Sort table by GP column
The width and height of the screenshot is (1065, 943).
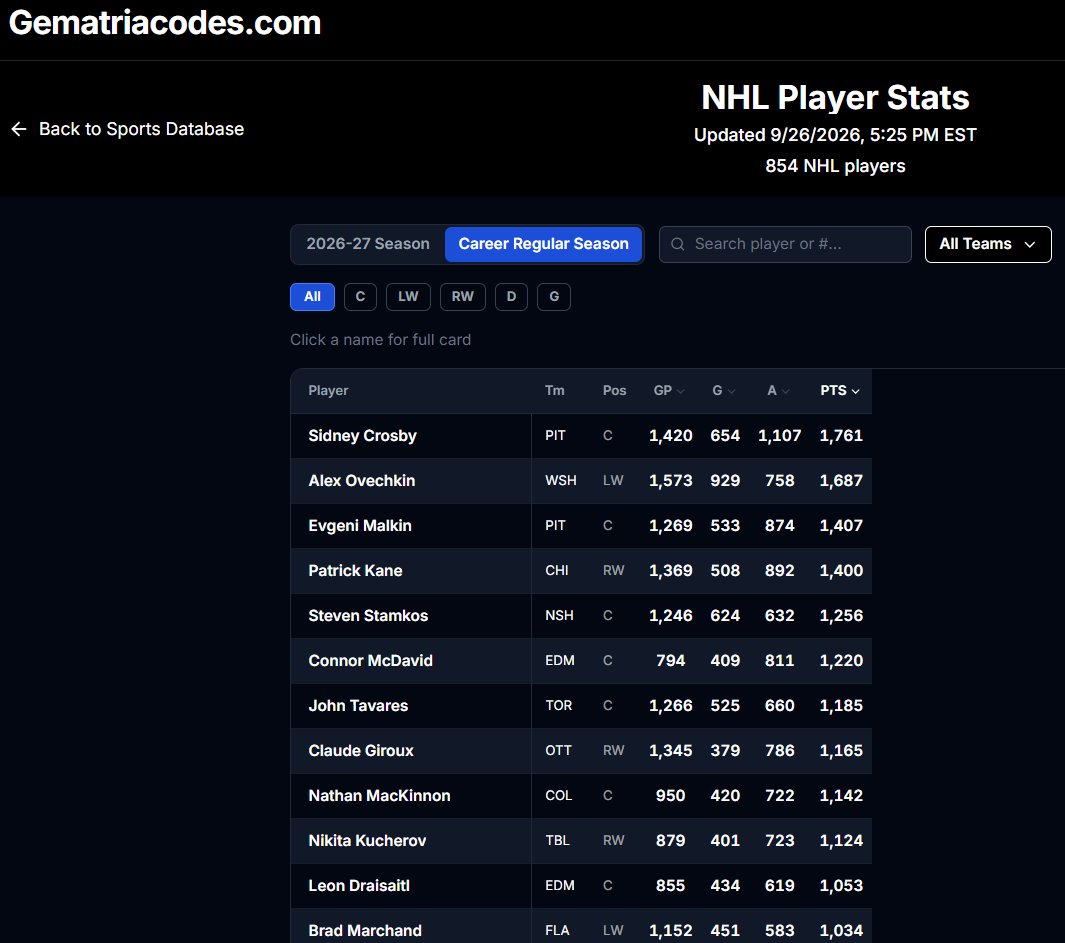[x=669, y=391]
